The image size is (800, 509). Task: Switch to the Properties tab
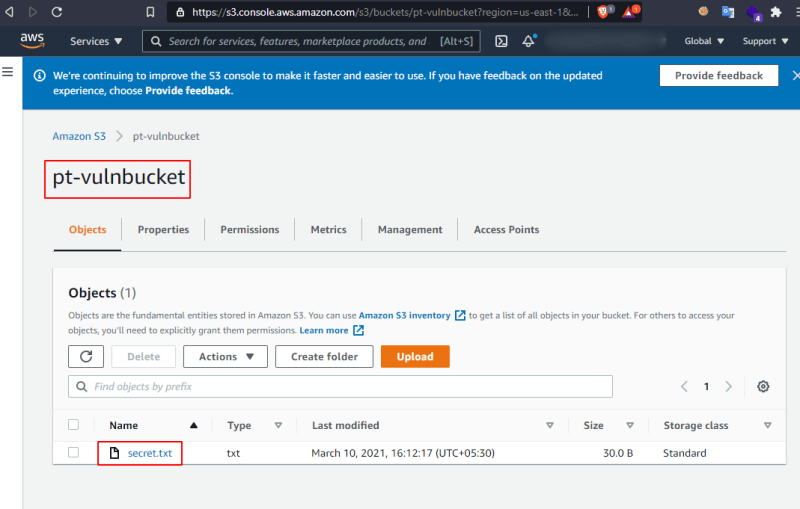[163, 230]
